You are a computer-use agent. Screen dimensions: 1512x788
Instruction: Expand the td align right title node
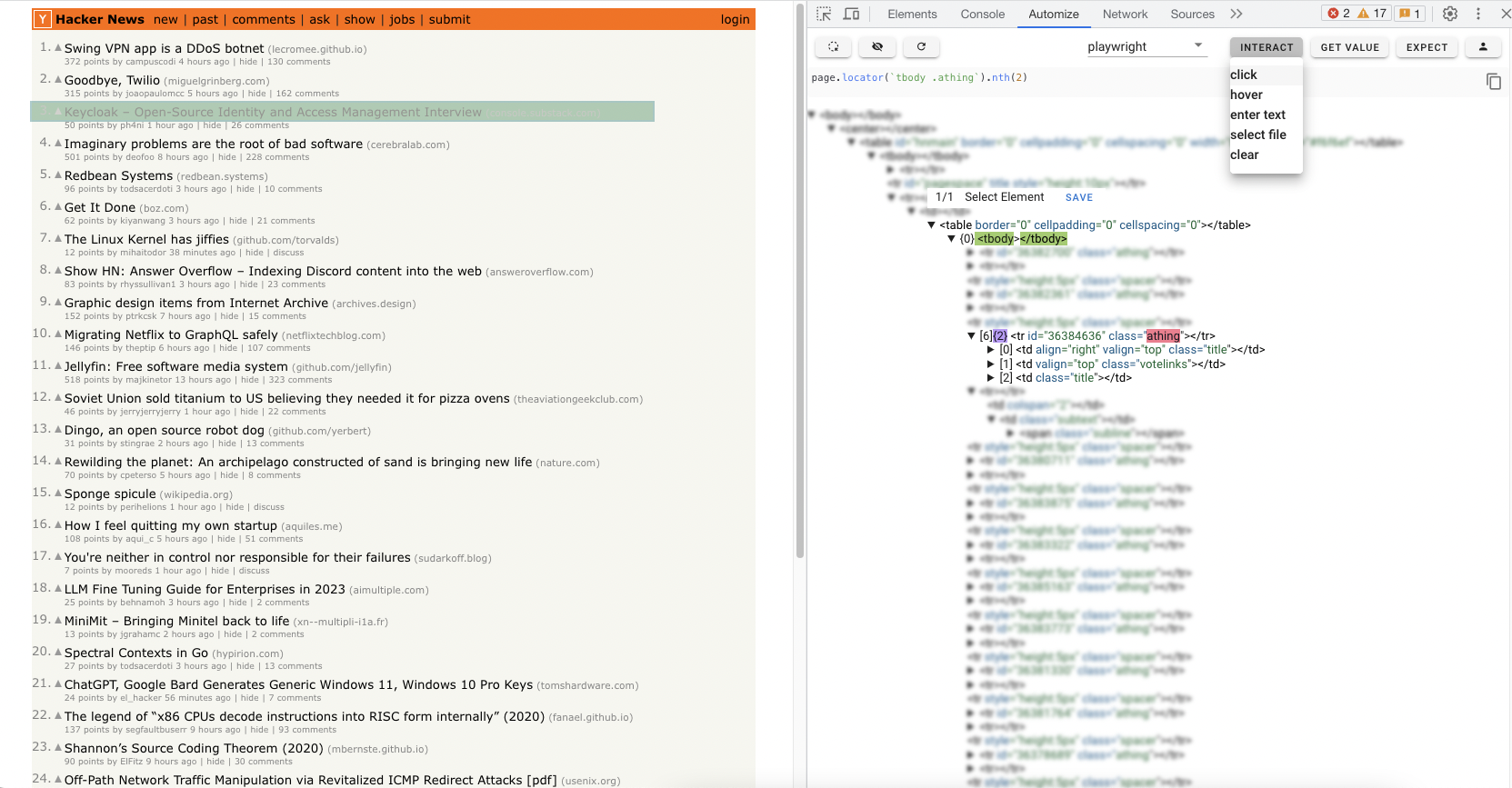[x=991, y=350]
